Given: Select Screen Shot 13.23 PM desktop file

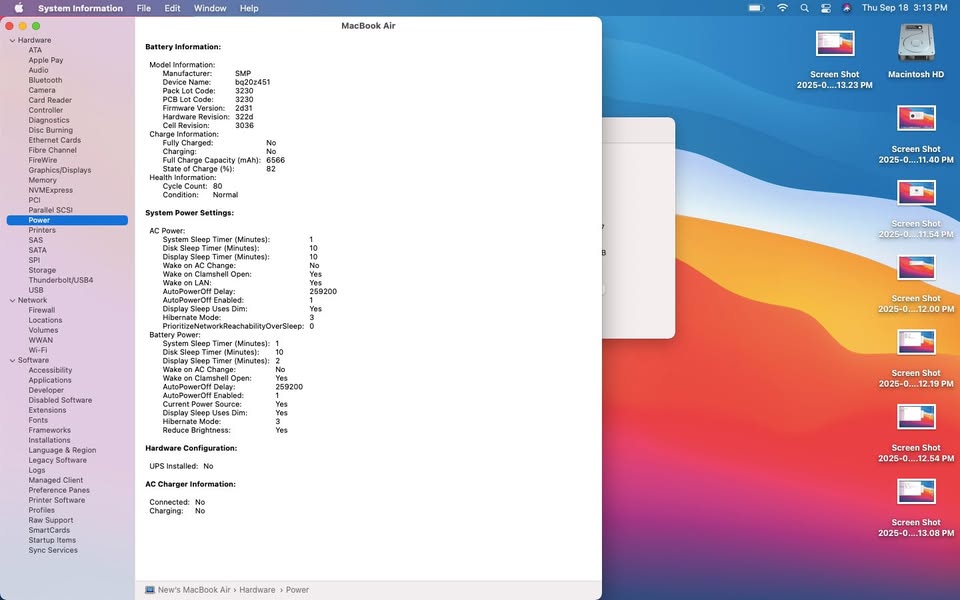Looking at the screenshot, I should [x=835, y=44].
